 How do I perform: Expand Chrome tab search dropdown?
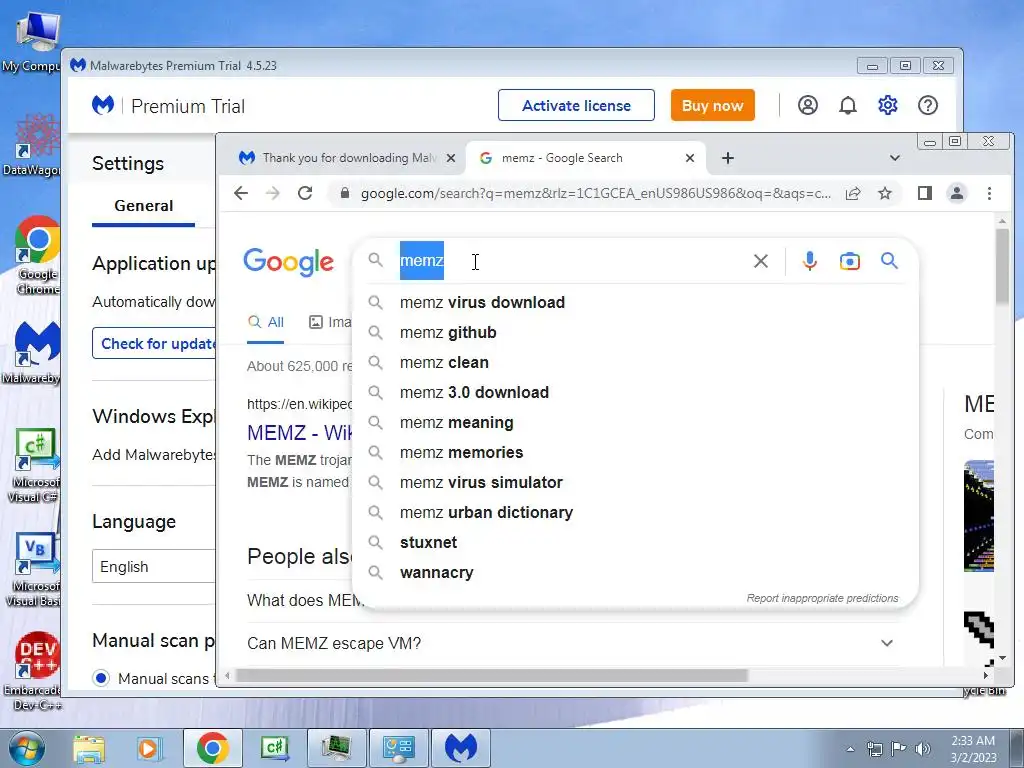[x=895, y=158]
